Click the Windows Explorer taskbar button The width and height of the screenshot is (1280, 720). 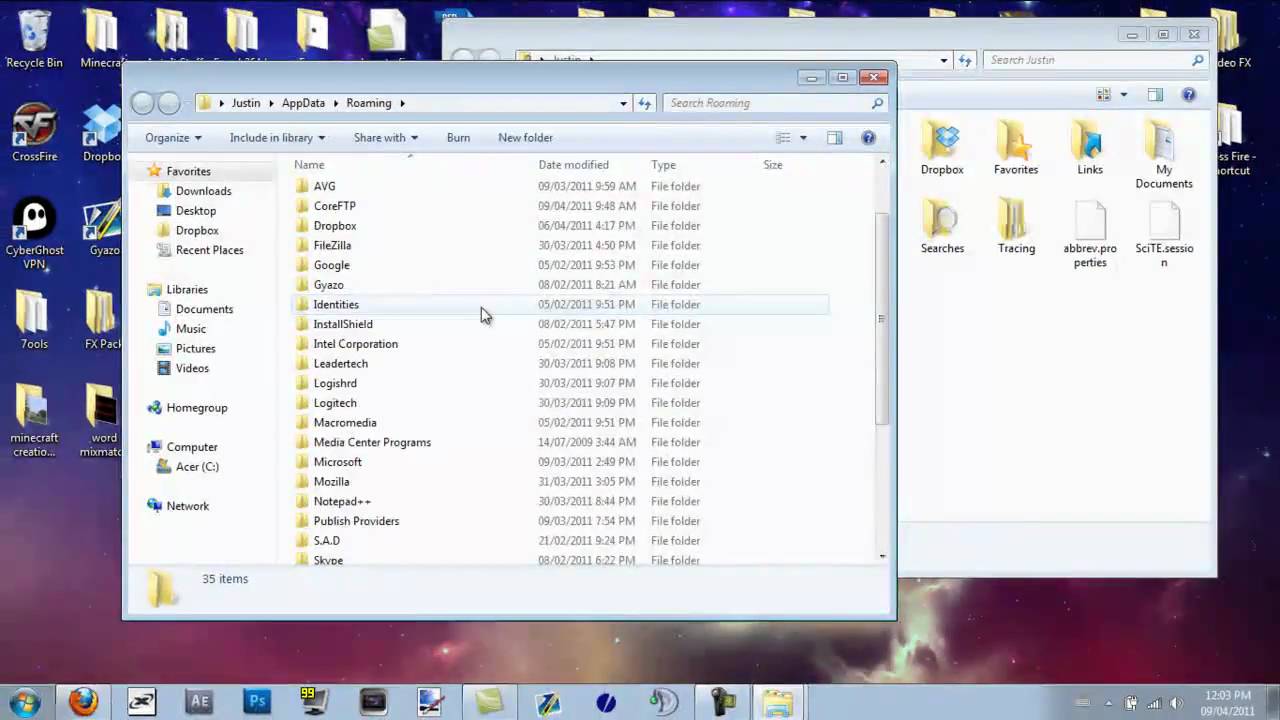click(778, 702)
